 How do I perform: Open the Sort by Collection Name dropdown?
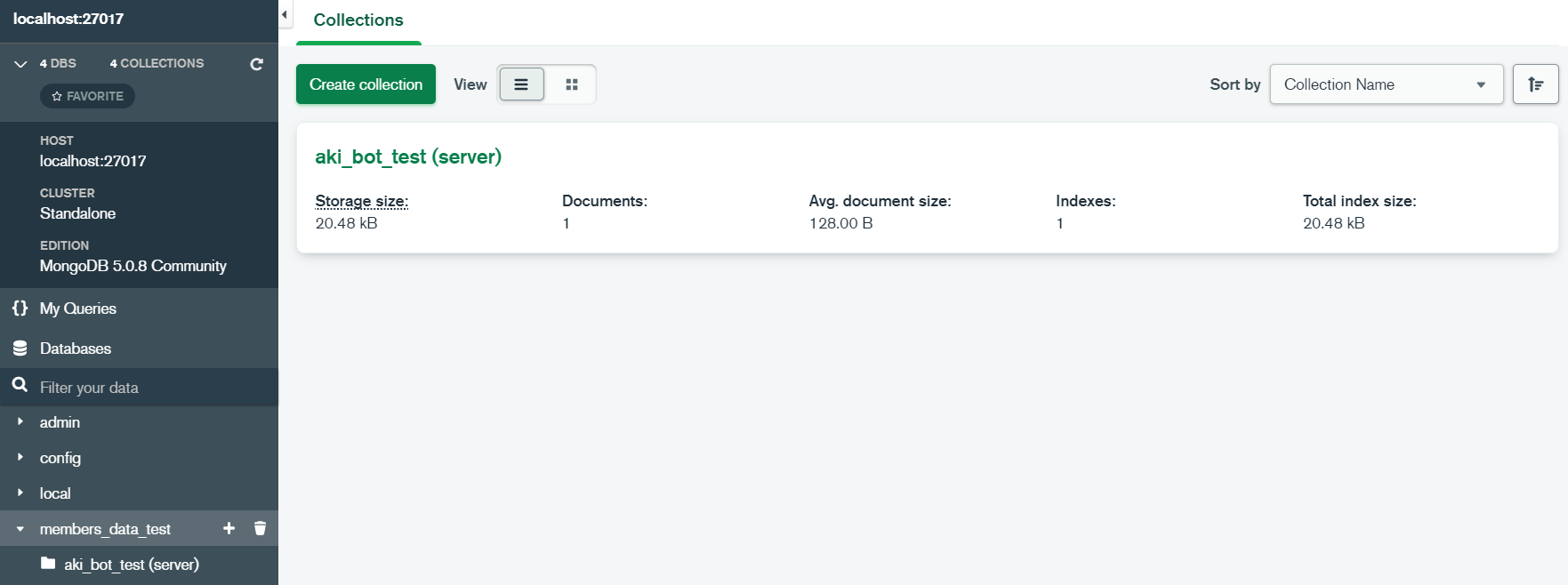tap(1386, 84)
